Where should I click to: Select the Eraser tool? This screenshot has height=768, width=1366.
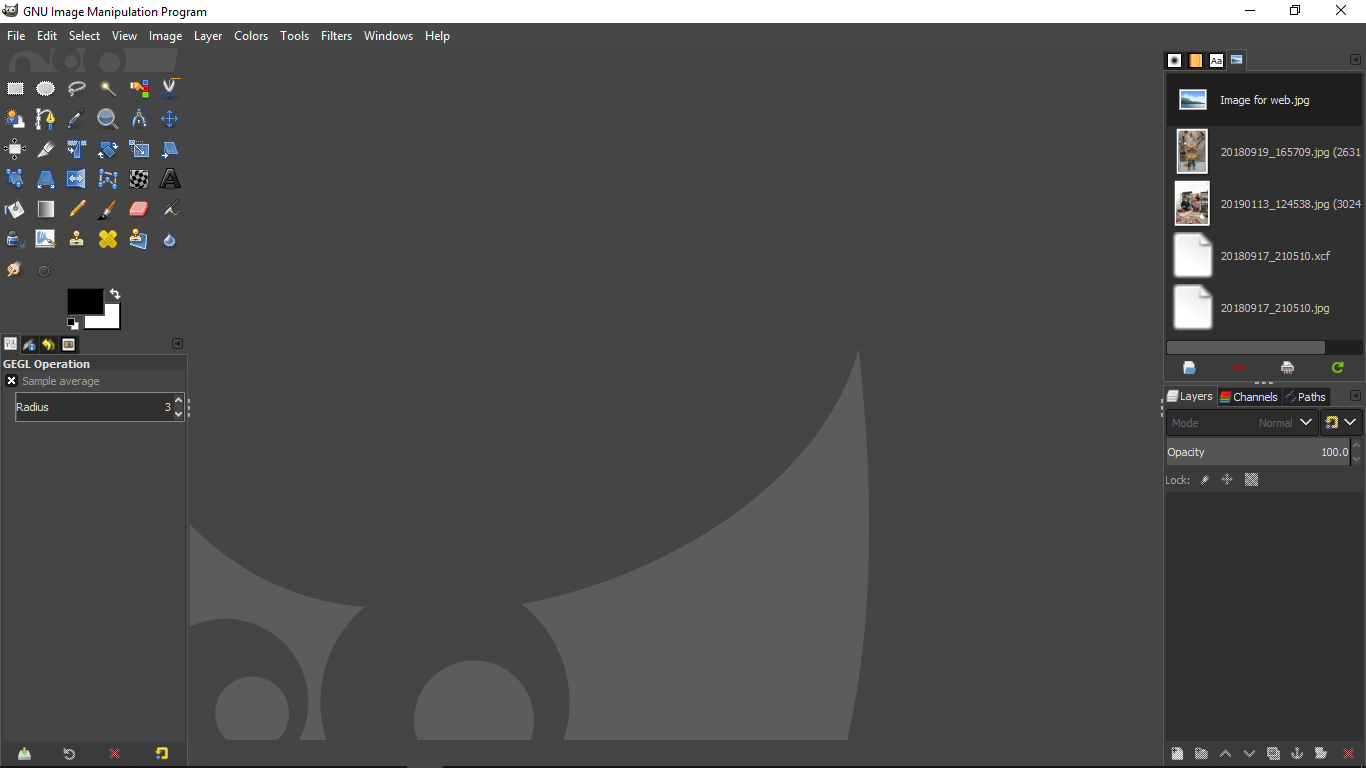[x=139, y=209]
